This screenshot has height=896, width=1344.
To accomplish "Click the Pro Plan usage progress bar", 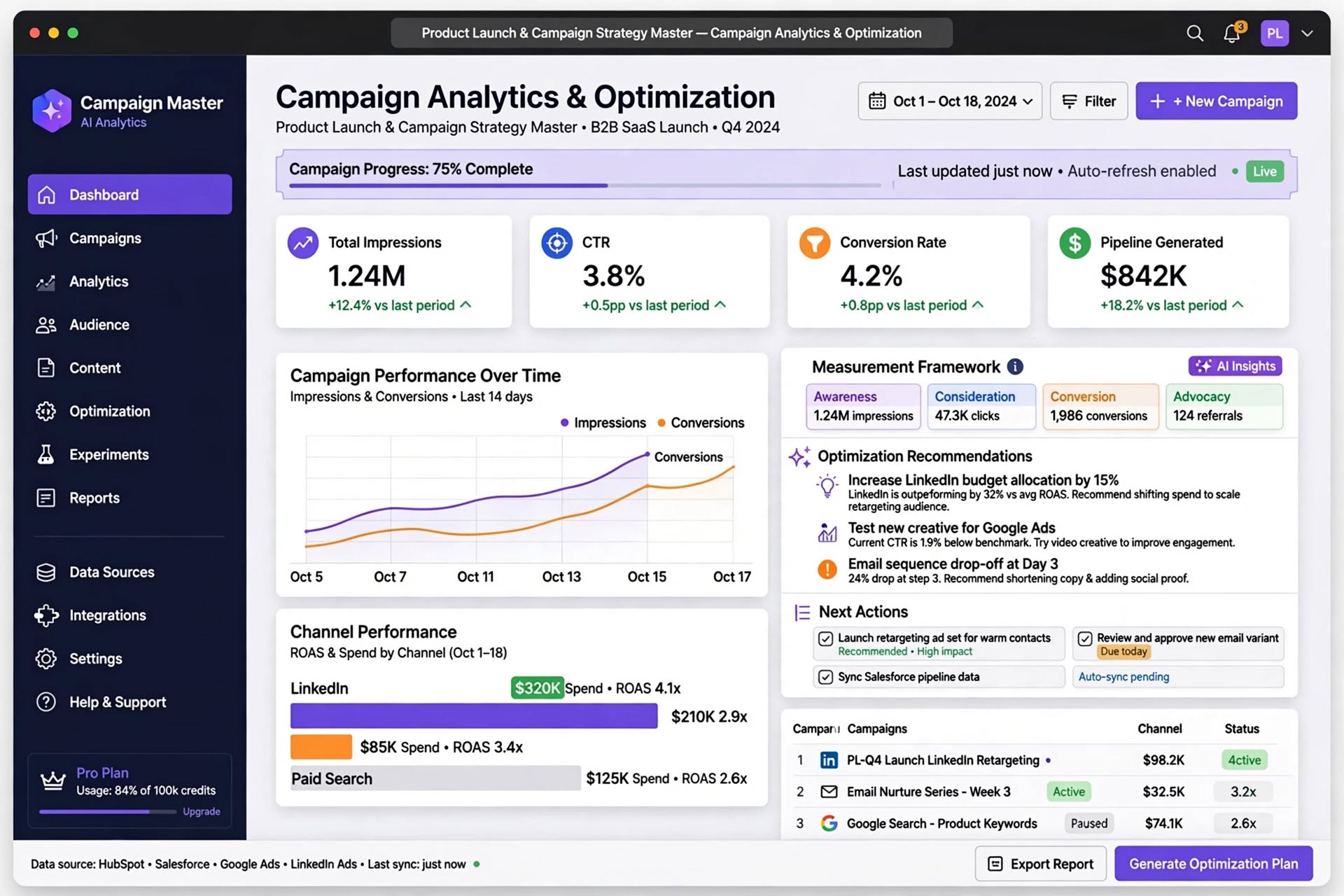I will pos(108,812).
